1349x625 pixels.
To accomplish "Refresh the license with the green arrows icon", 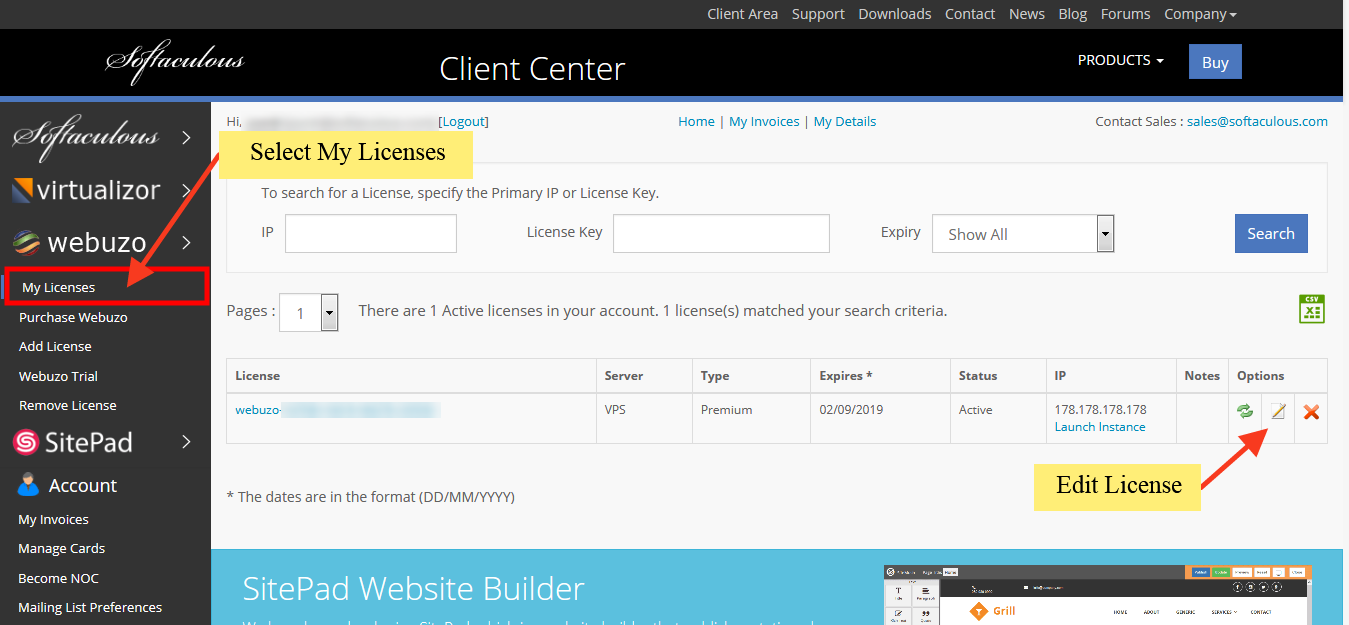I will [1244, 411].
